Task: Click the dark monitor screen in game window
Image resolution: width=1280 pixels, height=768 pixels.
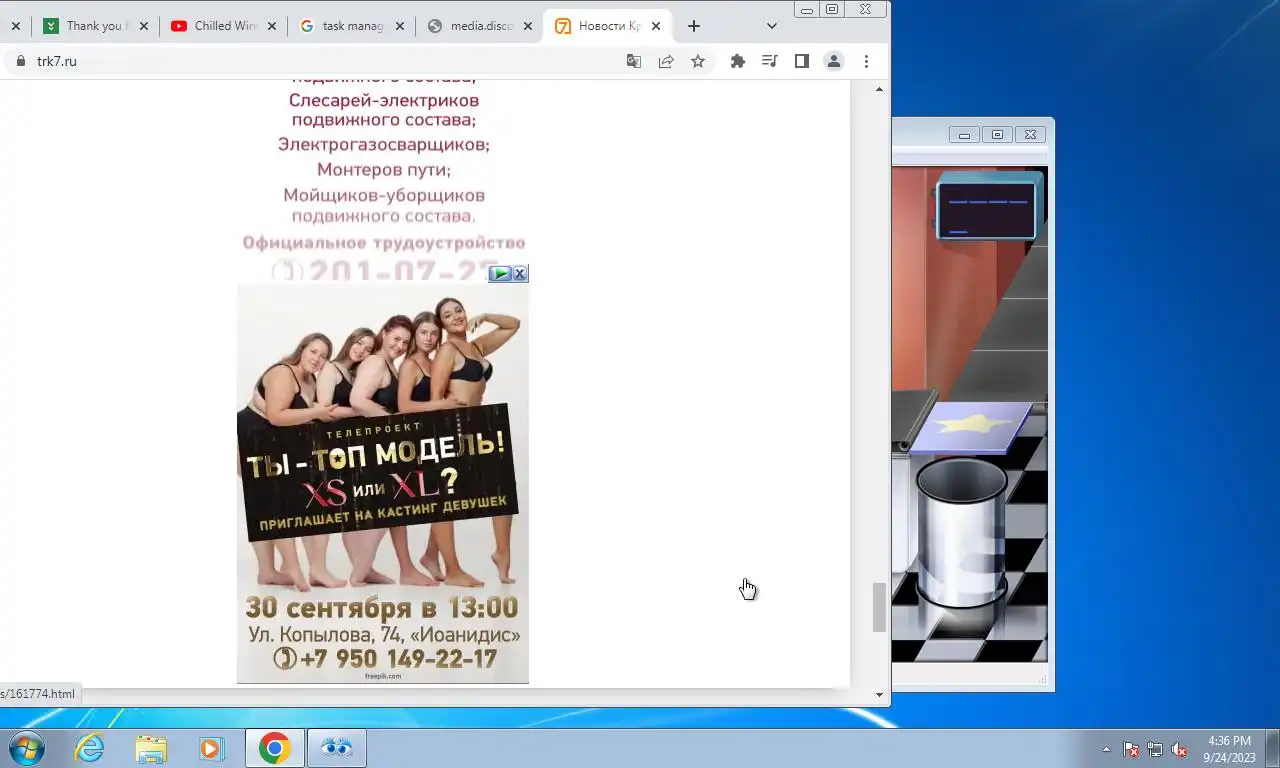Action: tap(986, 209)
